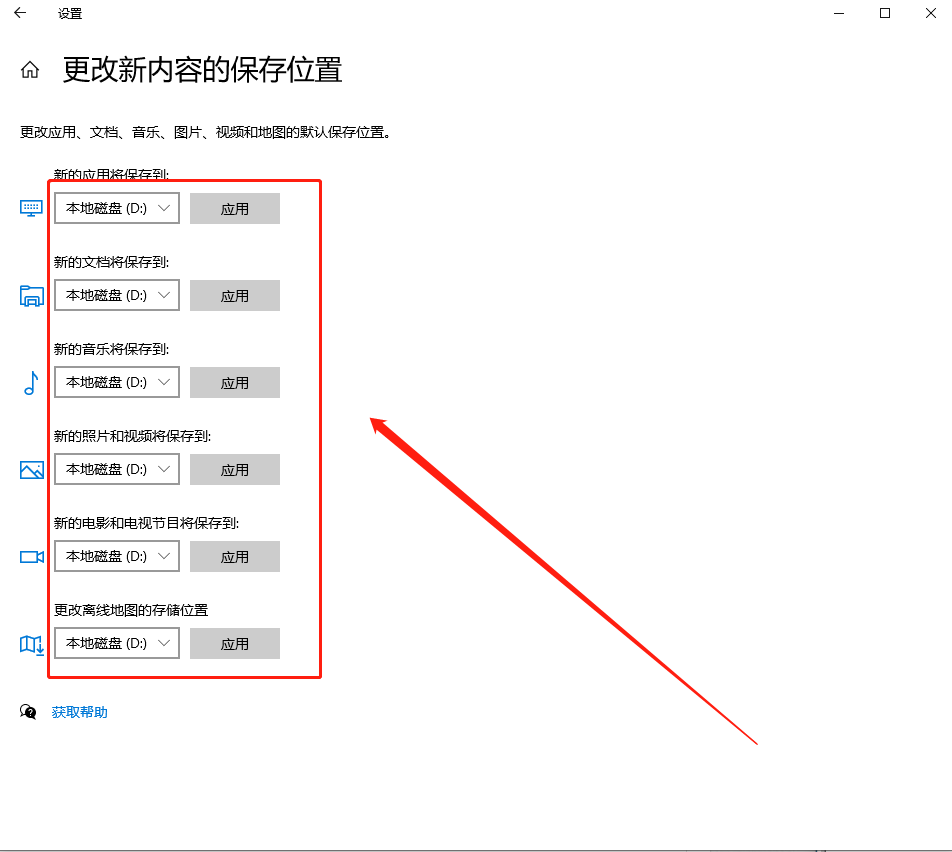Click the offline maps icon
Viewport: 952px width, 852px height.
(x=31, y=643)
